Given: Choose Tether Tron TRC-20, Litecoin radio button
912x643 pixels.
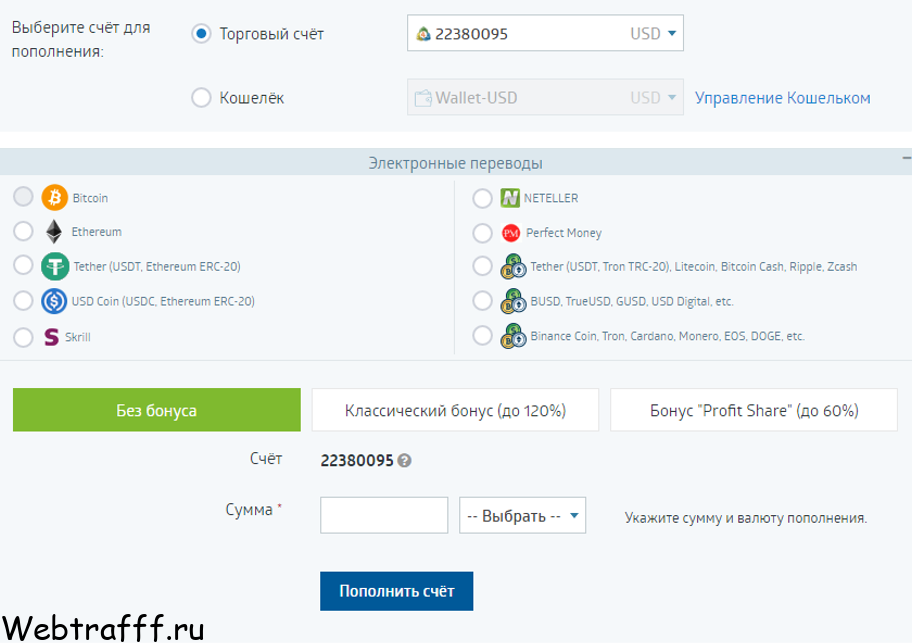Looking at the screenshot, I should [x=482, y=266].
